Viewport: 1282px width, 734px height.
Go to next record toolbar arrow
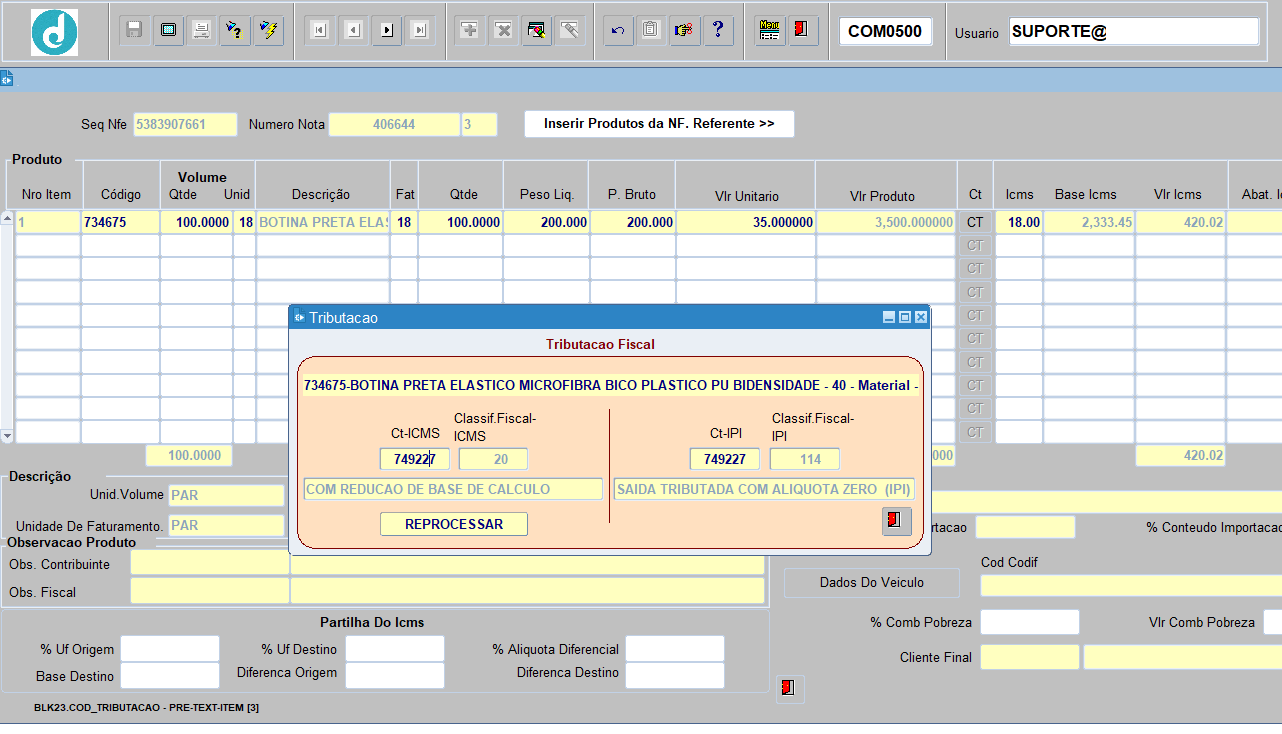pyautogui.click(x=386, y=30)
